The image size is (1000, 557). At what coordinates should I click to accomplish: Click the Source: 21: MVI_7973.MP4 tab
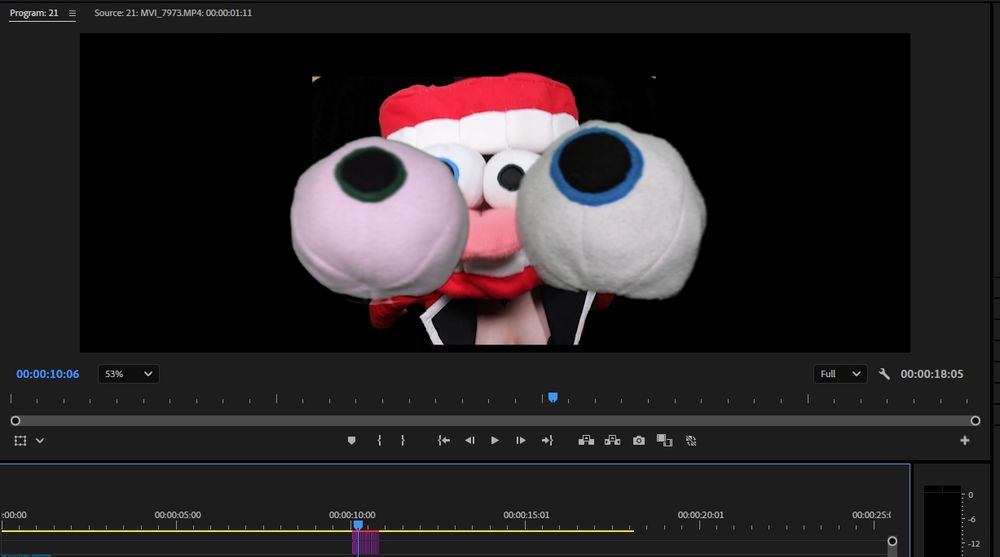[173, 13]
